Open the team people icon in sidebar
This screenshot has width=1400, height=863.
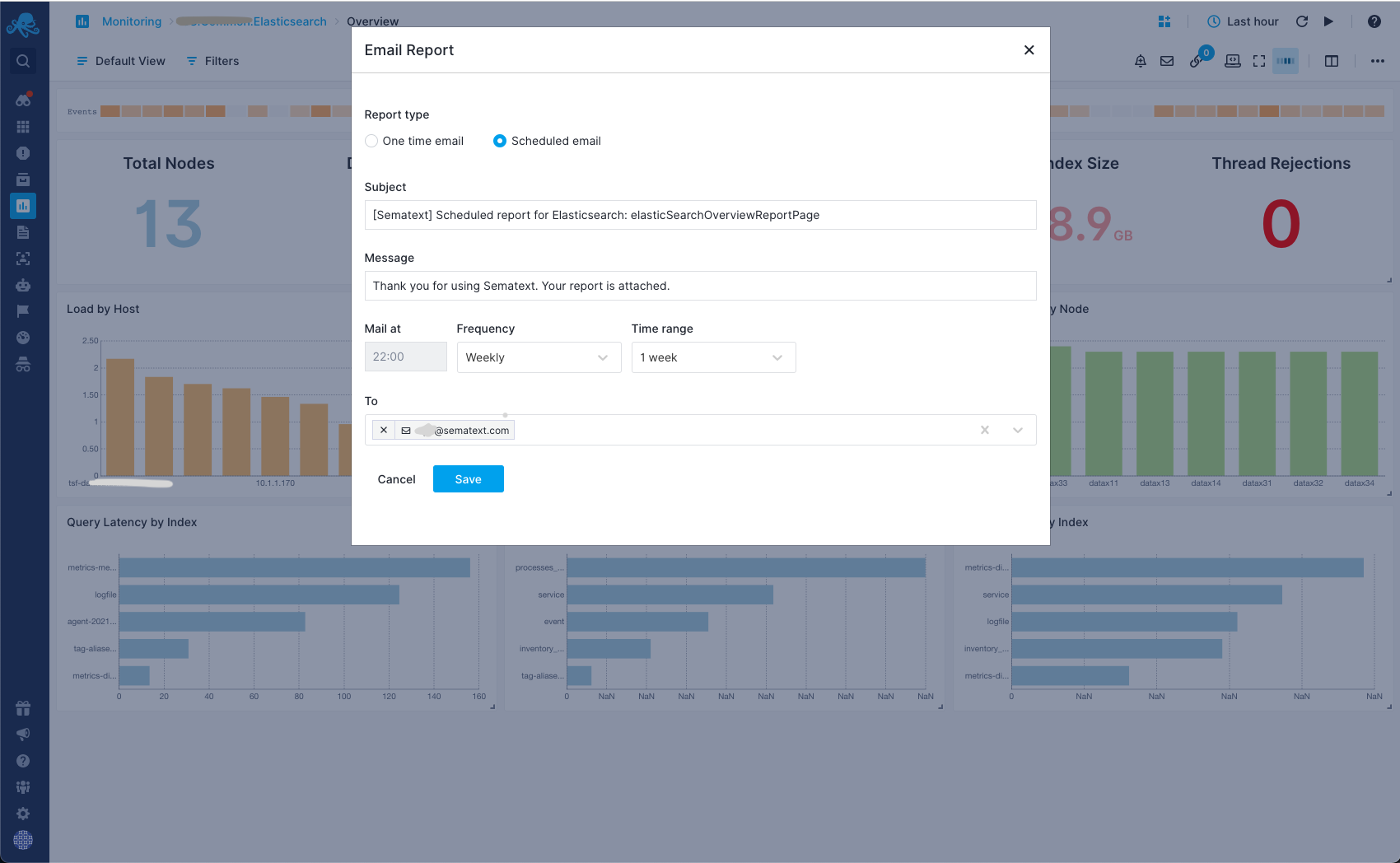click(23, 787)
